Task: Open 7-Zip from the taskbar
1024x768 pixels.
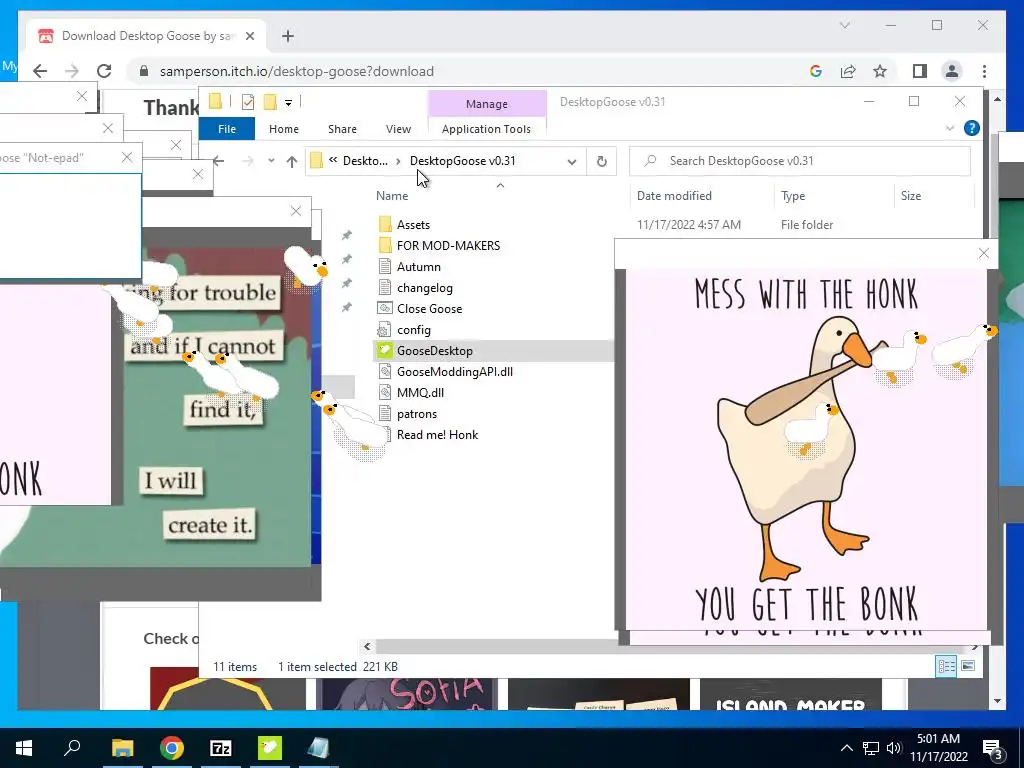Action: (x=221, y=748)
